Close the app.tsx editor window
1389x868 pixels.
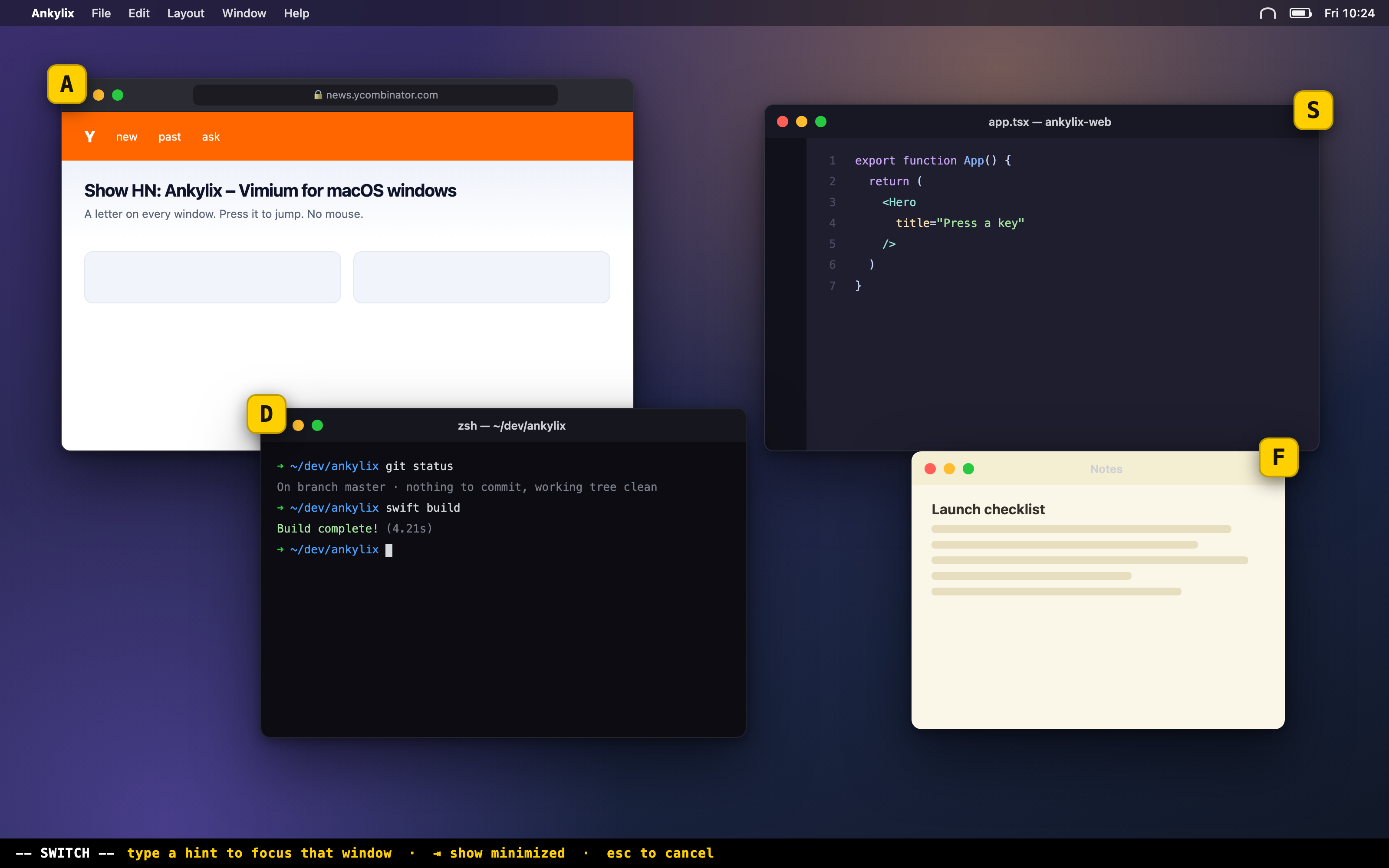pyautogui.click(x=782, y=122)
